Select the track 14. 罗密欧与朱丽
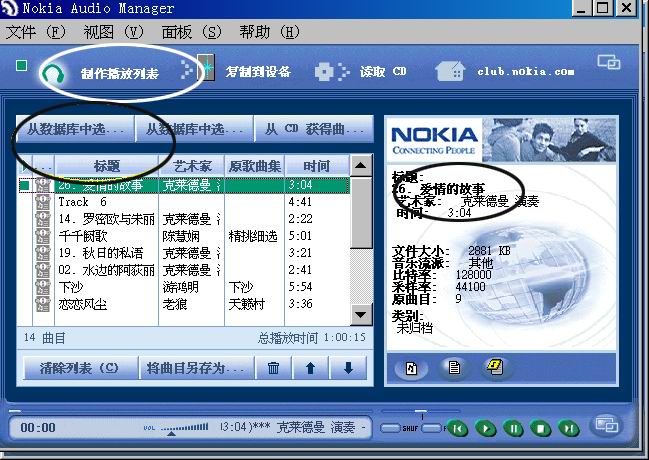 coord(107,219)
